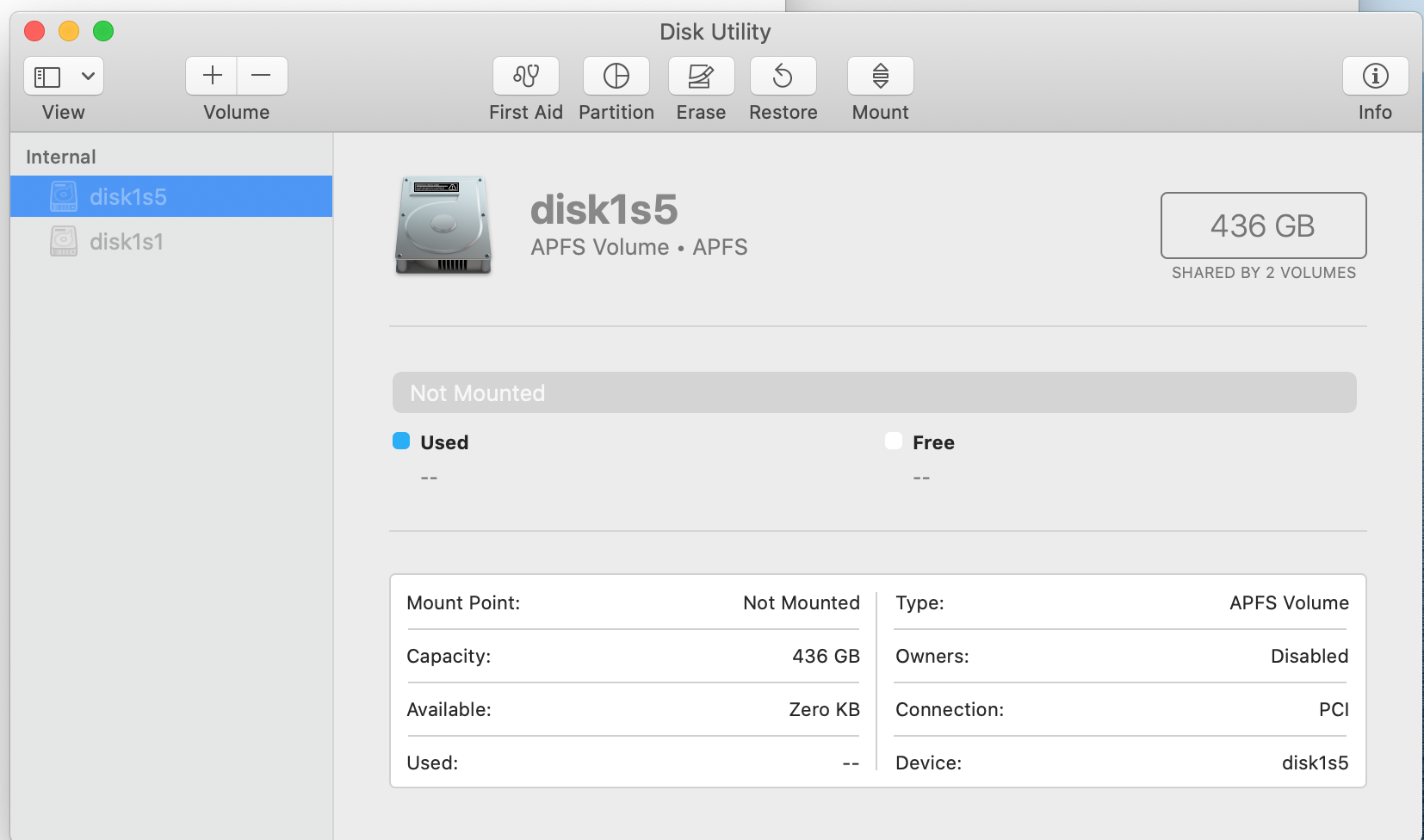The width and height of the screenshot is (1424, 840).
Task: Click the Available: label
Action: (x=449, y=709)
